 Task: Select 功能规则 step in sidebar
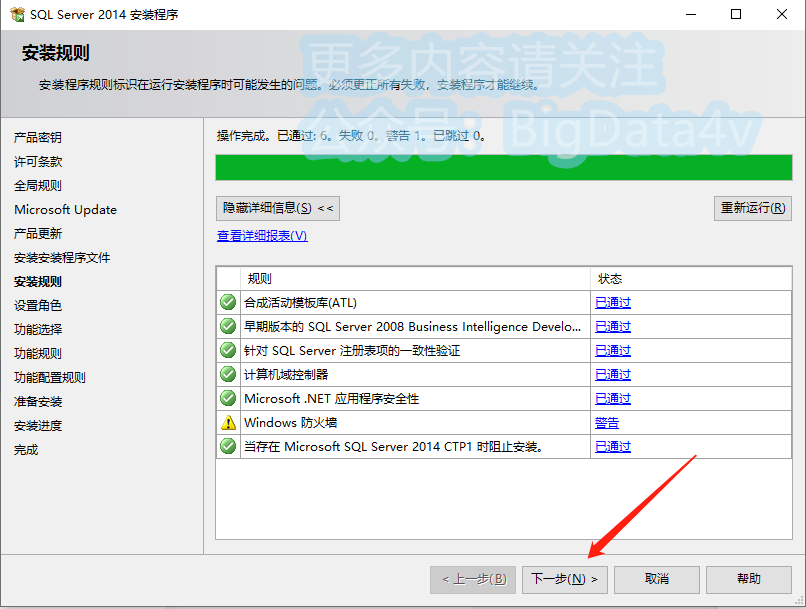pos(38,354)
